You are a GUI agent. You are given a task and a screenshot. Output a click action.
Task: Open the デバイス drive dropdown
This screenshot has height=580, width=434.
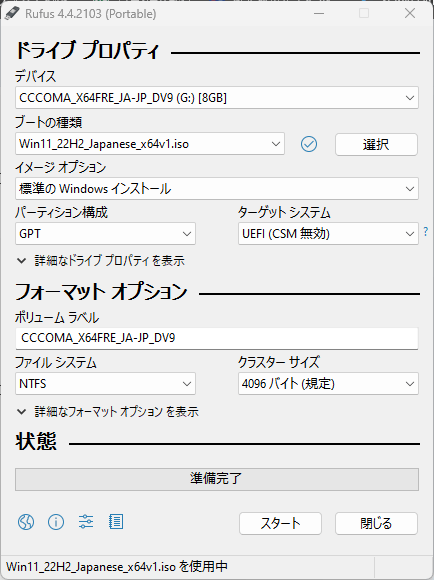[x=217, y=98]
